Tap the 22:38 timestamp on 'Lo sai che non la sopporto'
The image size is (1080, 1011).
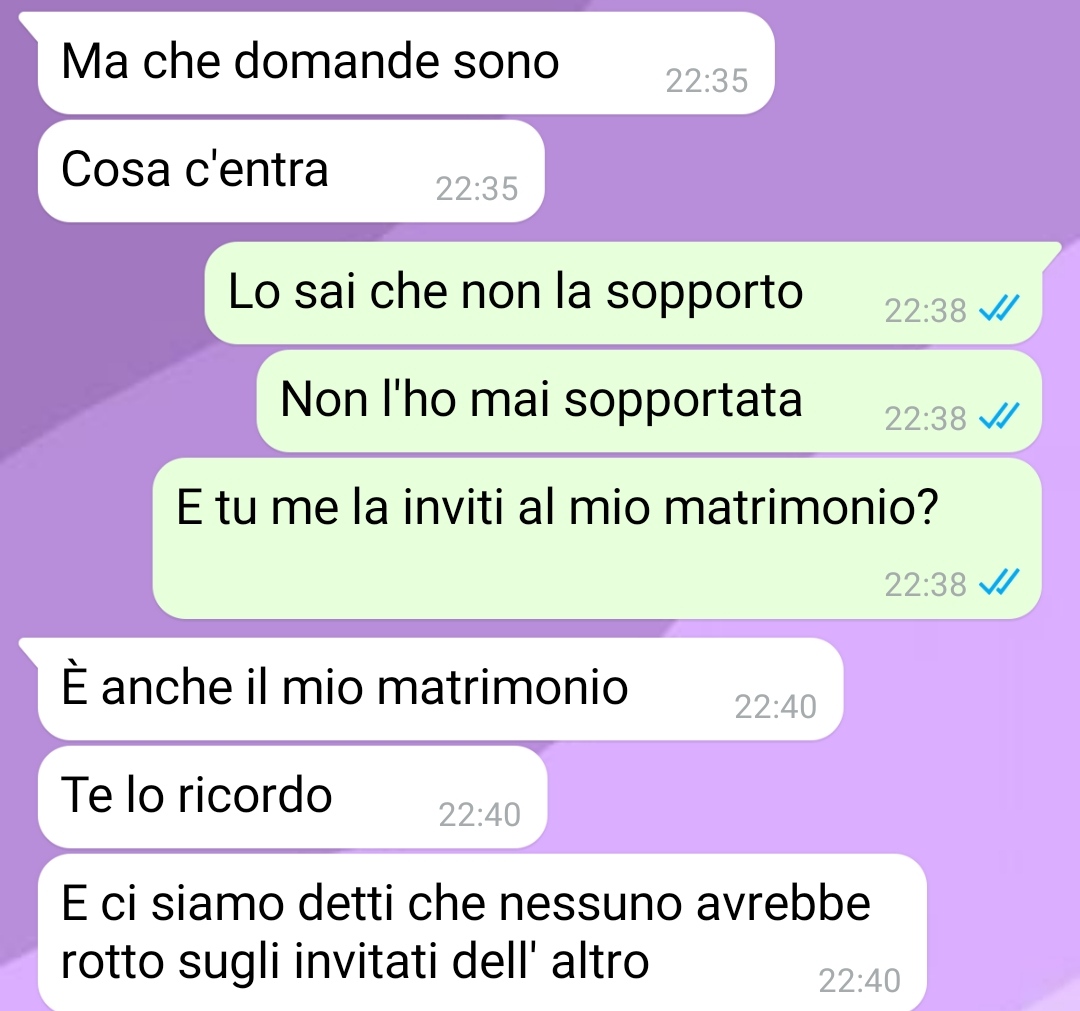tap(926, 311)
